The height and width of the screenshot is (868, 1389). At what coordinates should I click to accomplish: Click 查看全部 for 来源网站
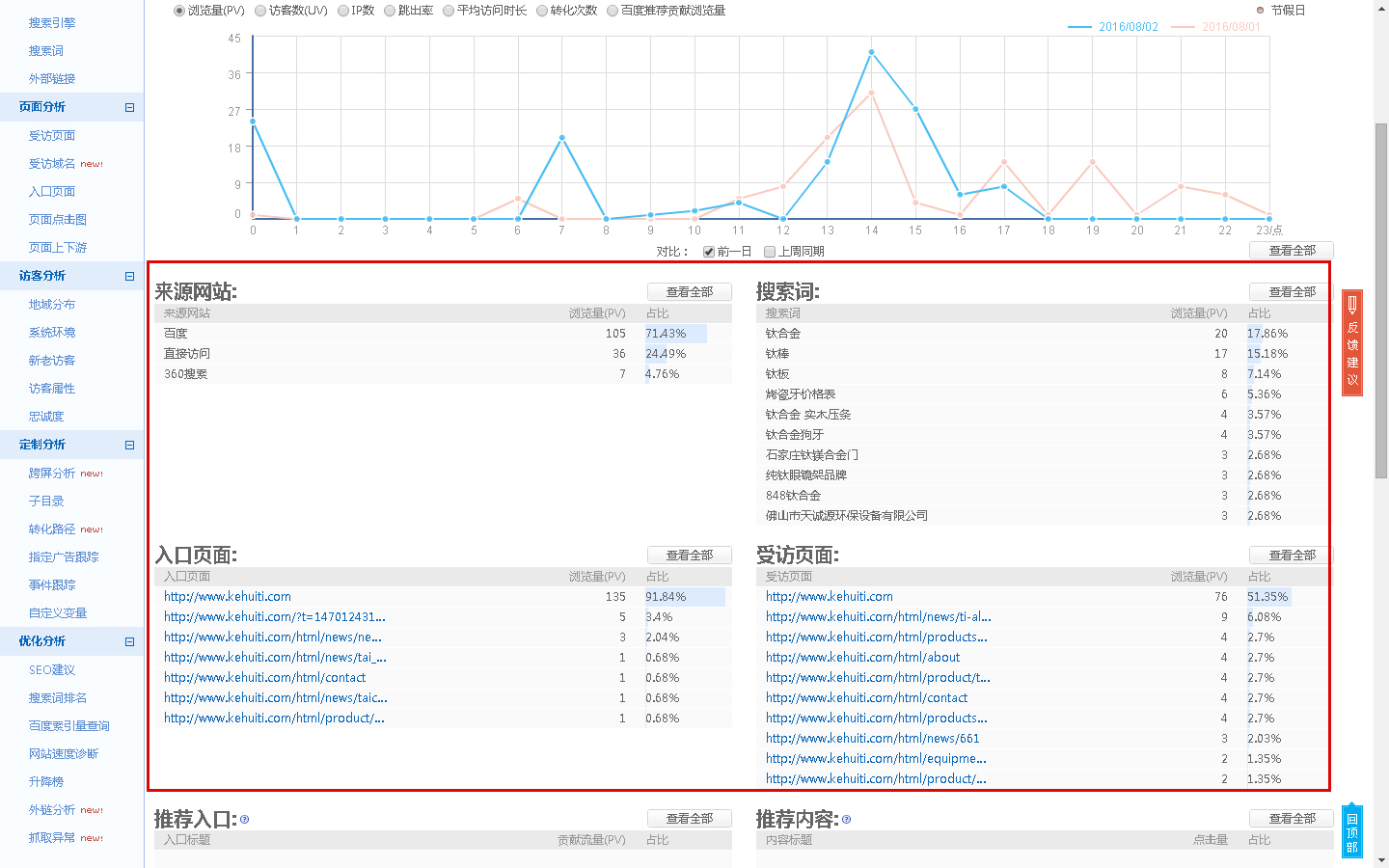click(690, 292)
